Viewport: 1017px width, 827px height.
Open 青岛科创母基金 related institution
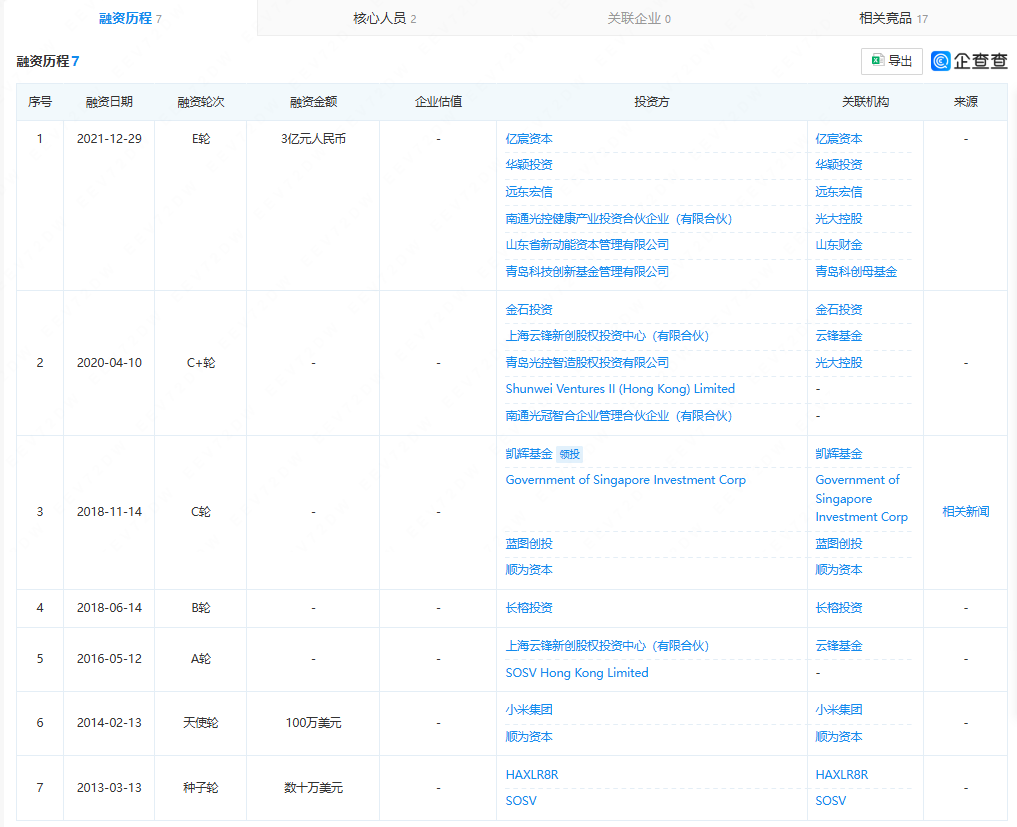(x=856, y=272)
